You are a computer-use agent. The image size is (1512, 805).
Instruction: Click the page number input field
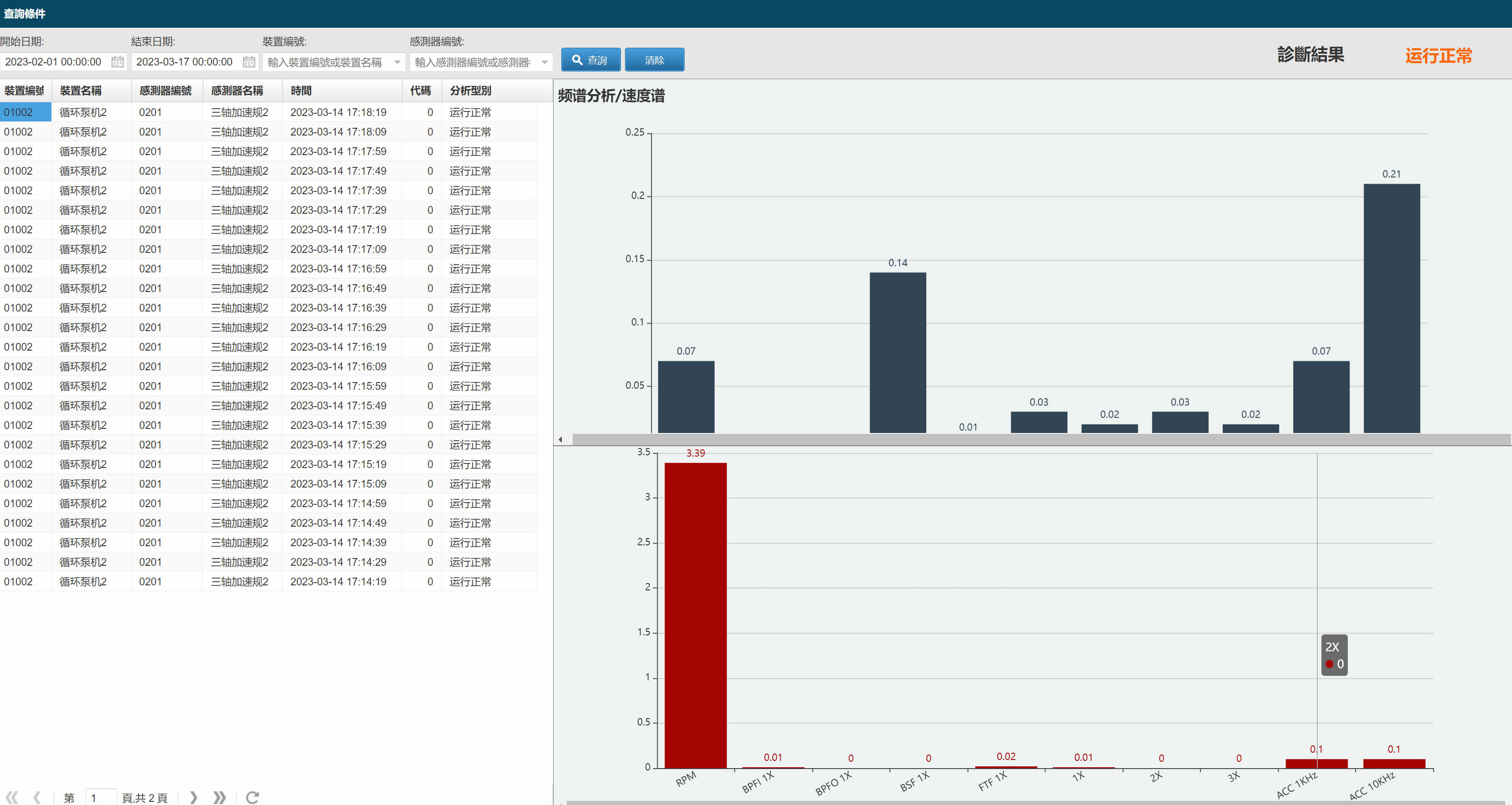[x=101, y=797]
